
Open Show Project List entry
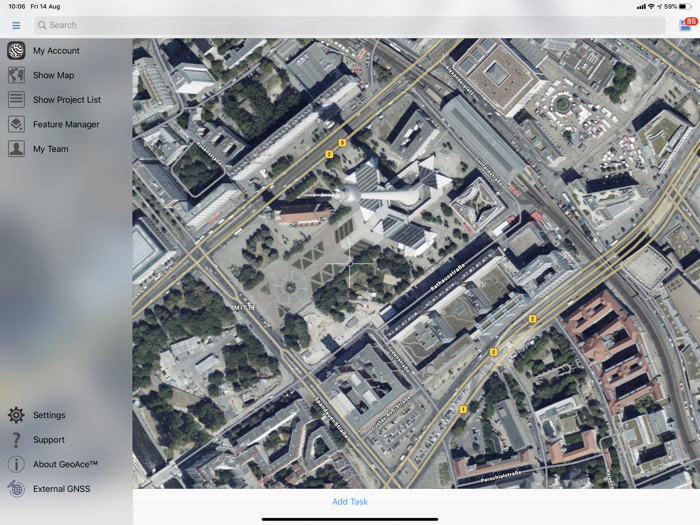[67, 100]
